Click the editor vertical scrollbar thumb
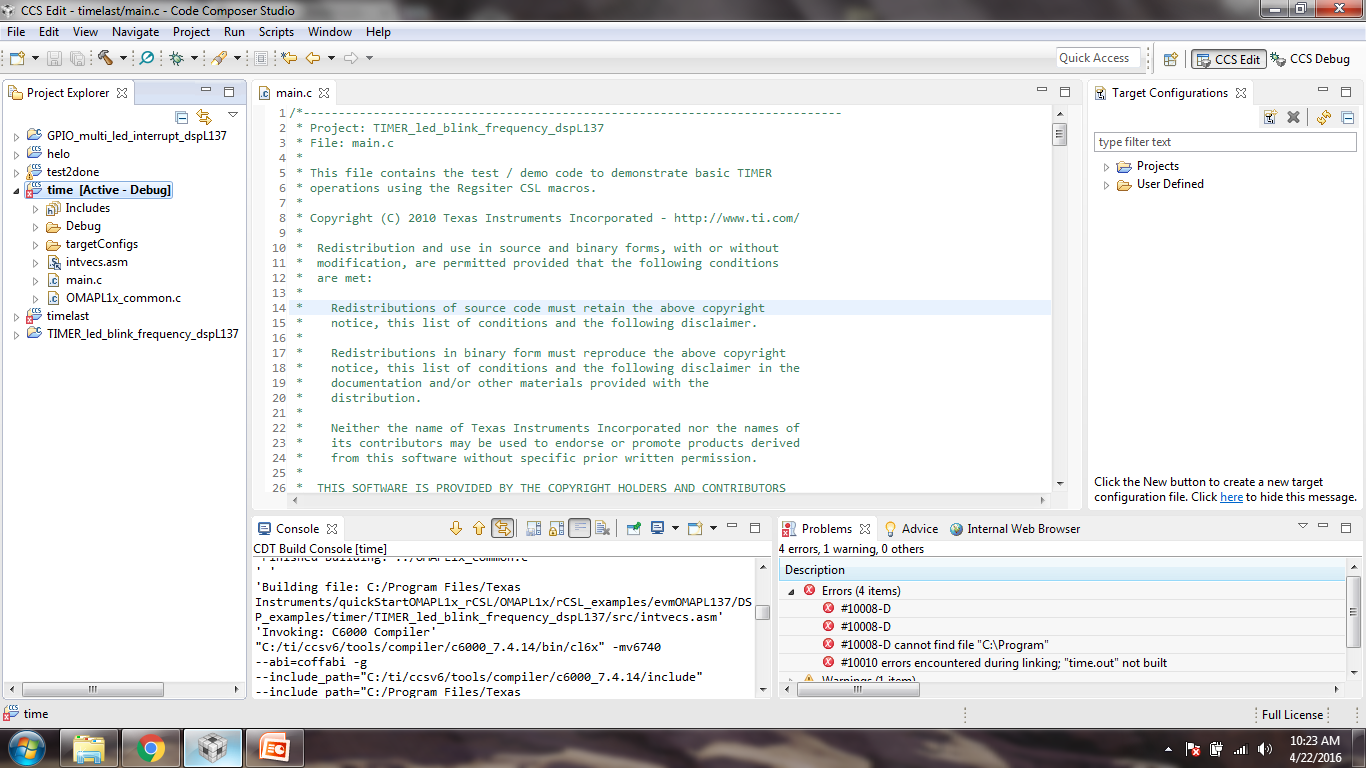 pyautogui.click(x=1060, y=134)
